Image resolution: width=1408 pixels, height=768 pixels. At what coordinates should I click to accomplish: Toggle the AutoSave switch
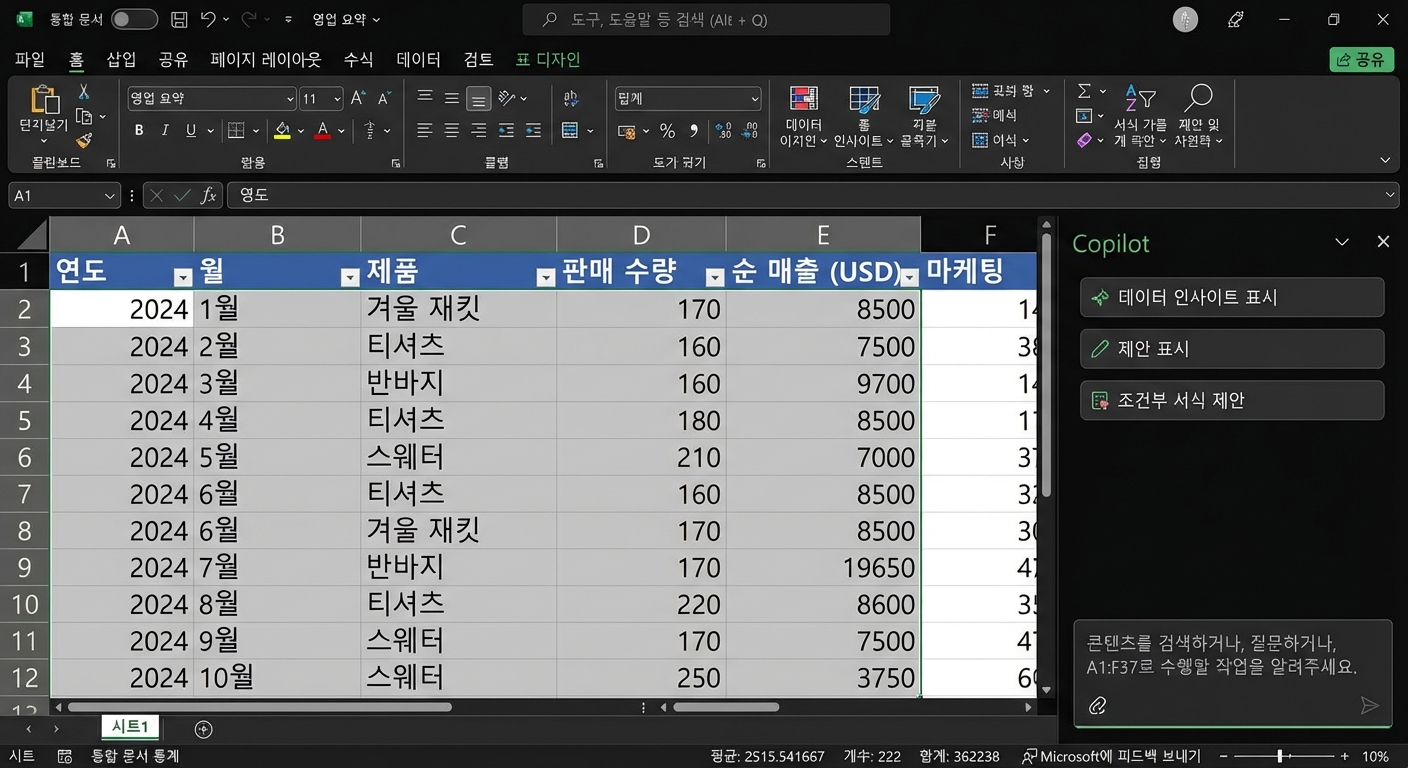point(134,19)
